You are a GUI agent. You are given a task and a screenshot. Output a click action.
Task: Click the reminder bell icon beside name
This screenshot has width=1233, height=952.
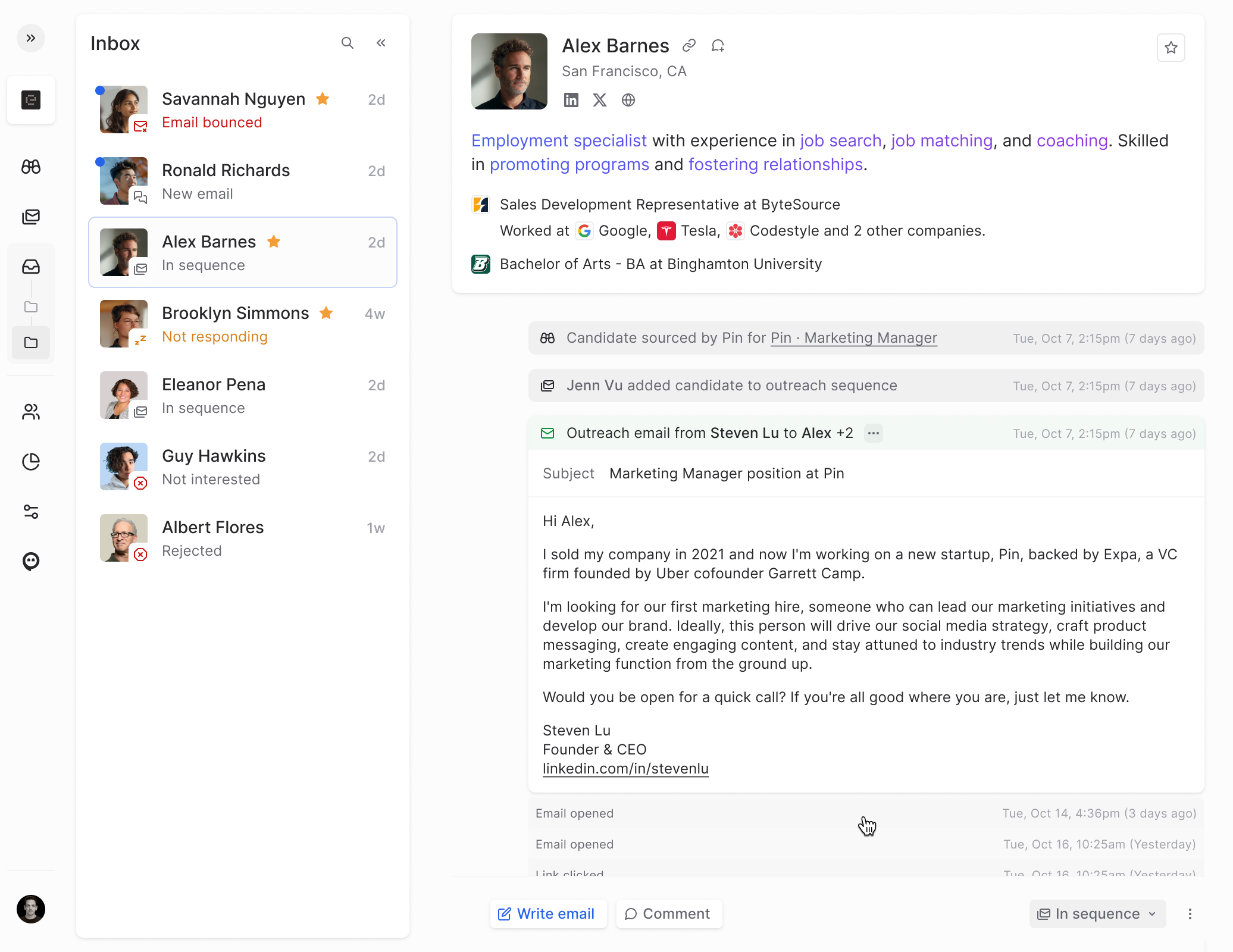[x=718, y=45]
